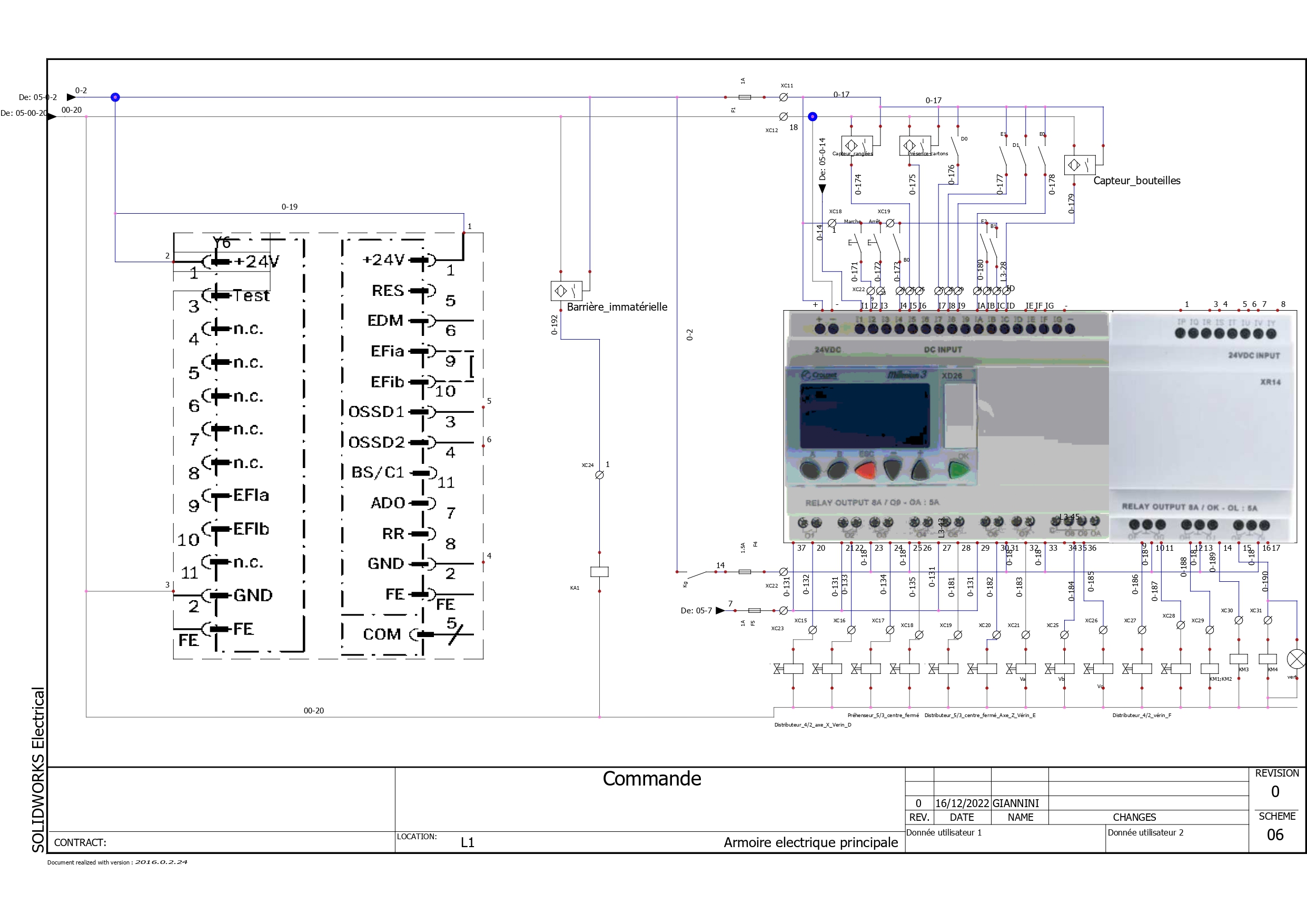Click the red ESC button on the PLC

click(865, 470)
